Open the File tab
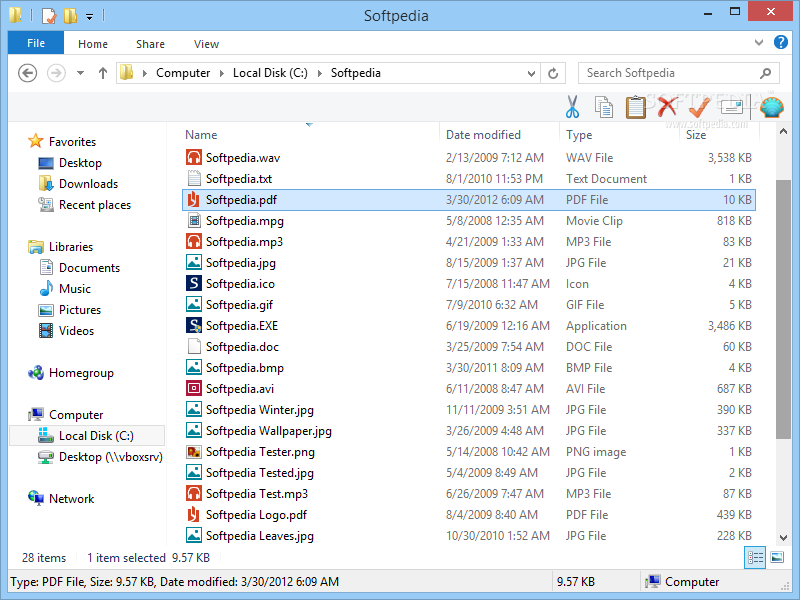This screenshot has width=800, height=600. pos(36,43)
